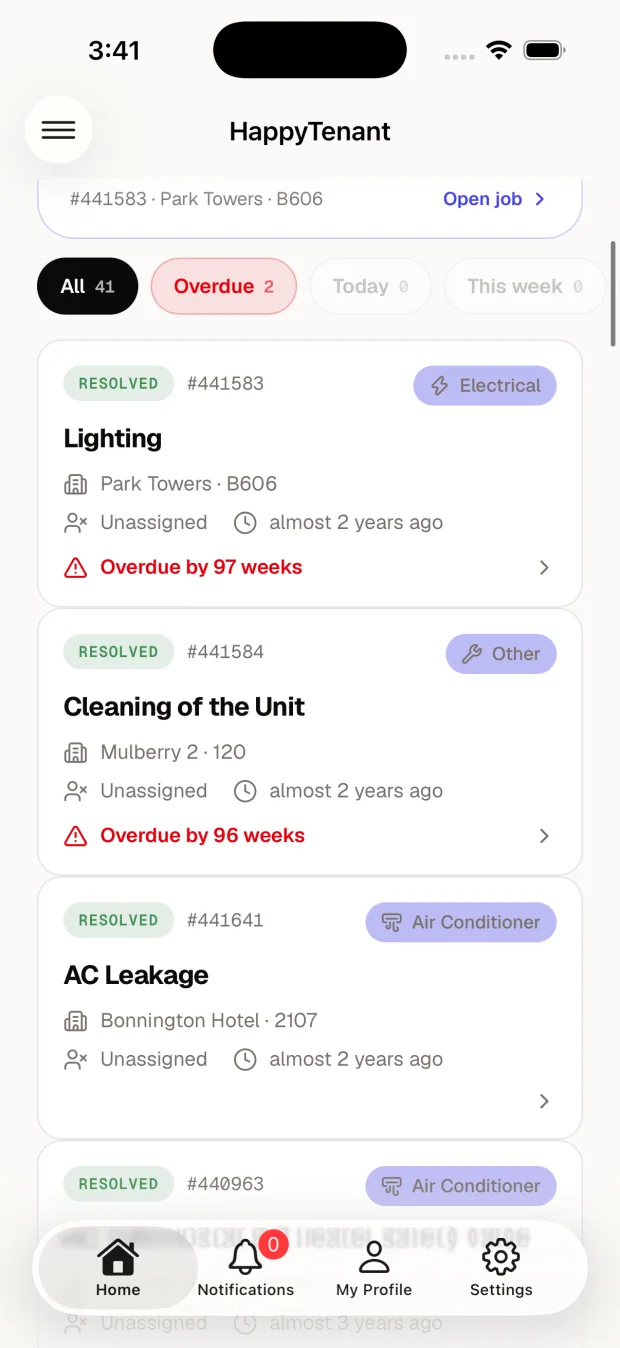Open the hamburger menu
Image resolution: width=620 pixels, height=1348 pixels.
tap(58, 130)
